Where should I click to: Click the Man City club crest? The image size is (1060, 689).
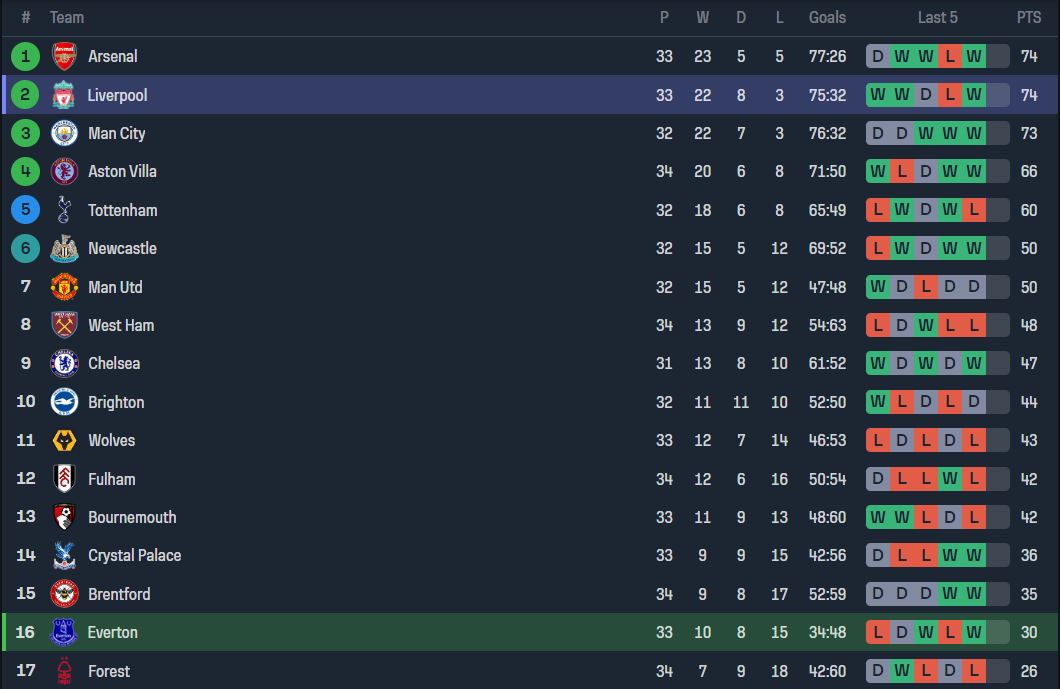point(64,133)
